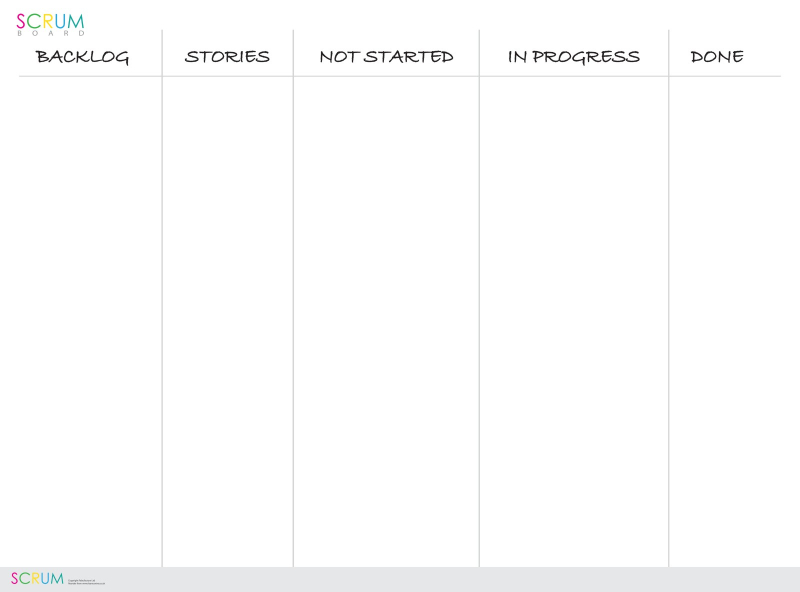Click the yellow R in the top SCRUM logo
This screenshot has height=592, width=800.
coord(44,21)
